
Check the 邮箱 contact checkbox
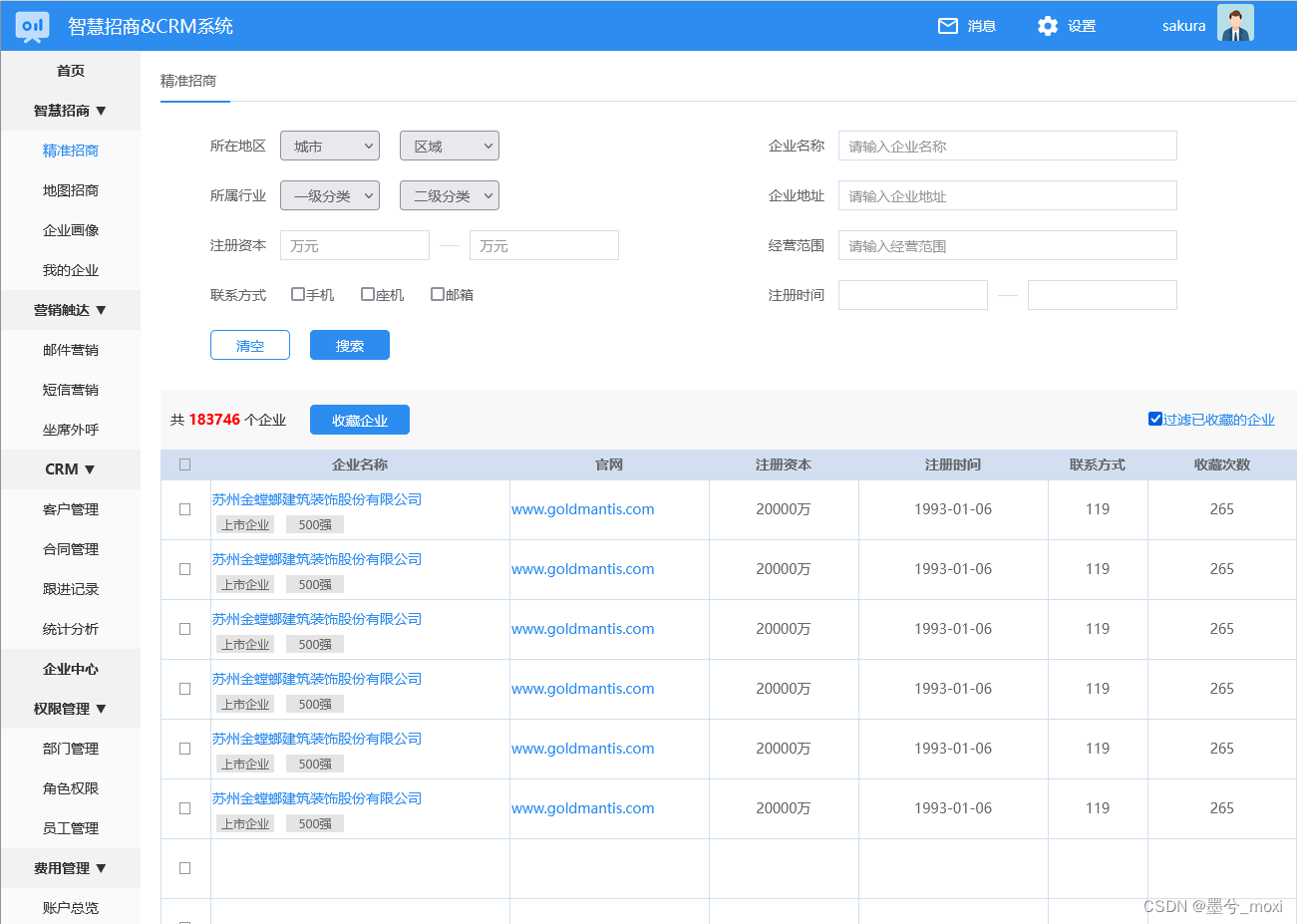(x=437, y=294)
